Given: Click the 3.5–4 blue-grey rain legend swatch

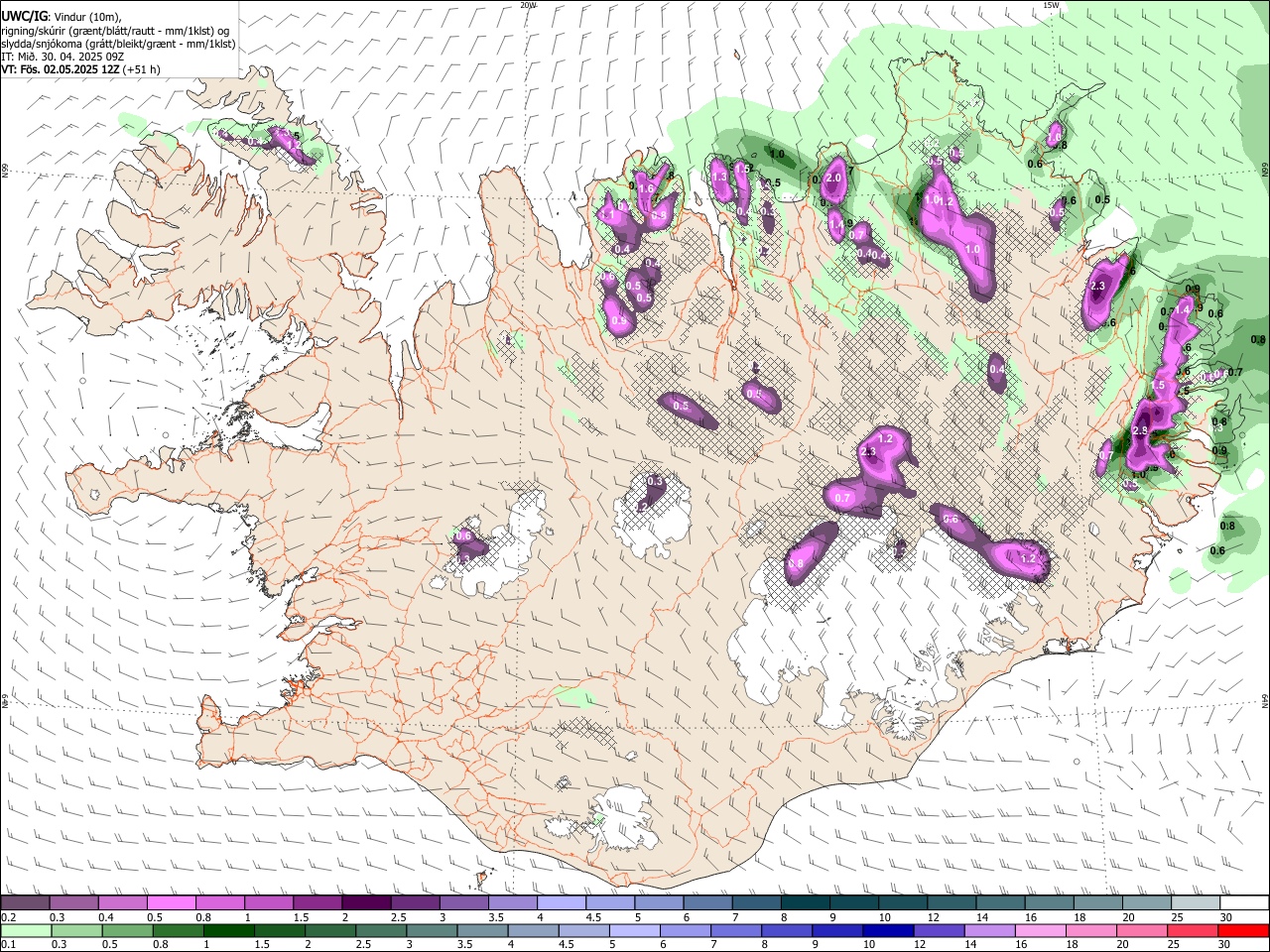Looking at the screenshot, I should click(x=483, y=931).
